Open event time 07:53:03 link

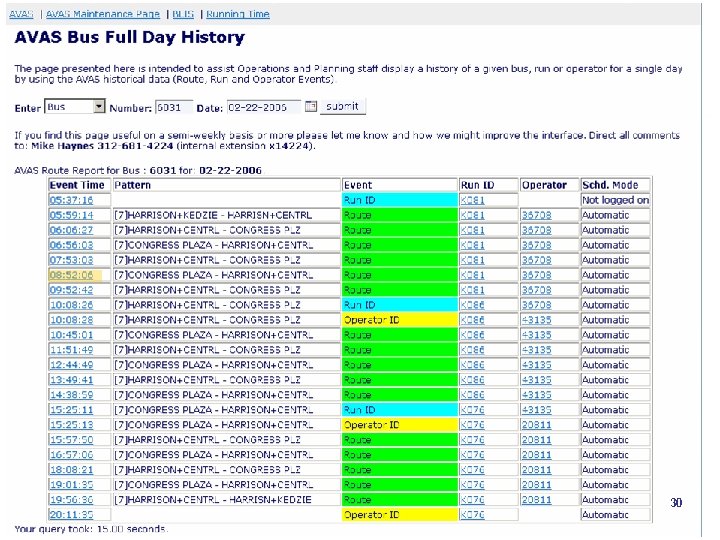tap(71, 260)
